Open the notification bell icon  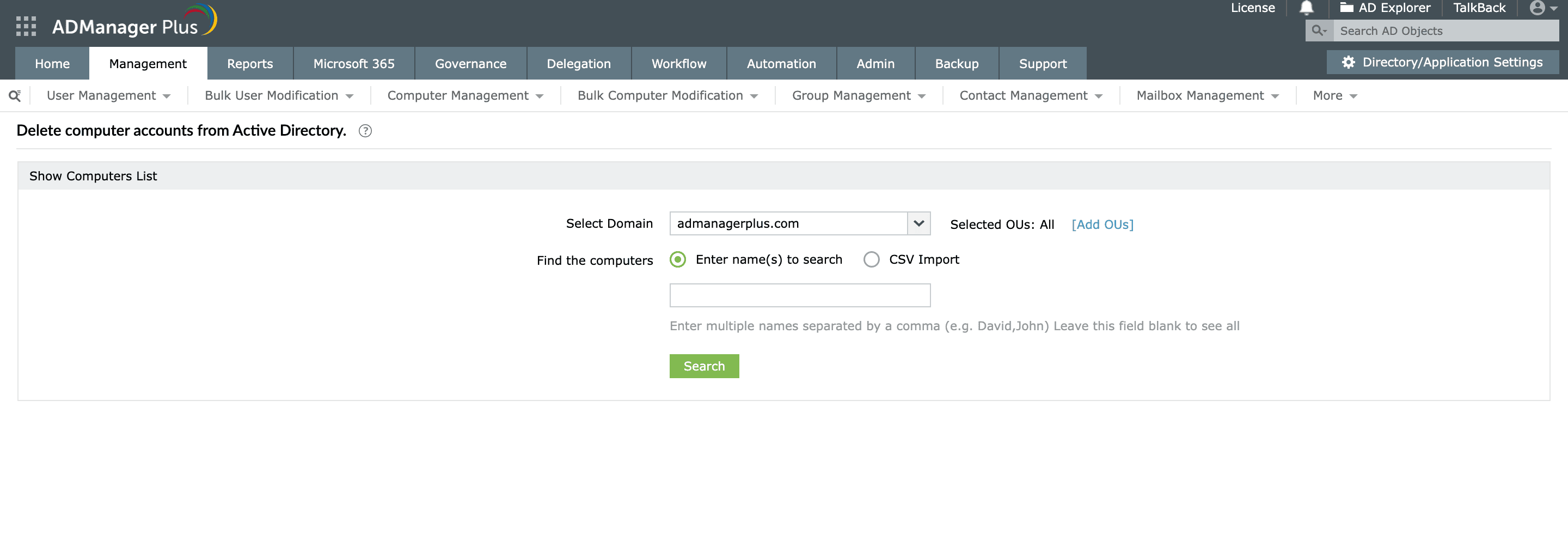tap(1306, 8)
